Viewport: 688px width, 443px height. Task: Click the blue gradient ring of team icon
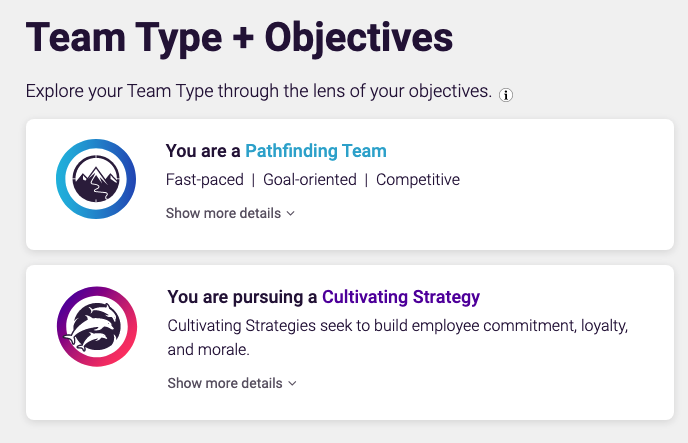point(61,179)
